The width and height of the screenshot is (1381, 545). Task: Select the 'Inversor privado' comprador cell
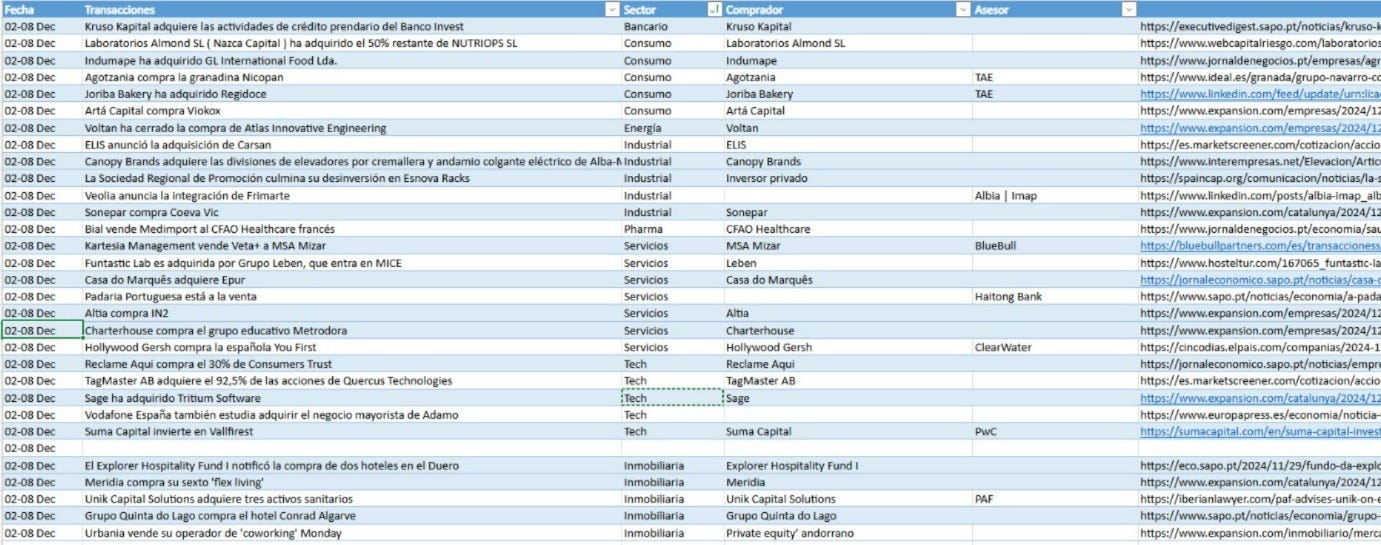847,179
